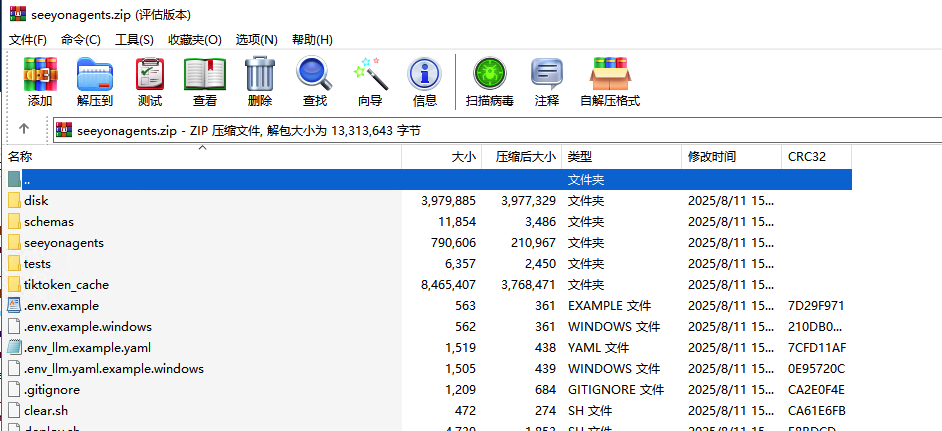Select the seeyonagents folder name
942x431 pixels.
(x=64, y=242)
